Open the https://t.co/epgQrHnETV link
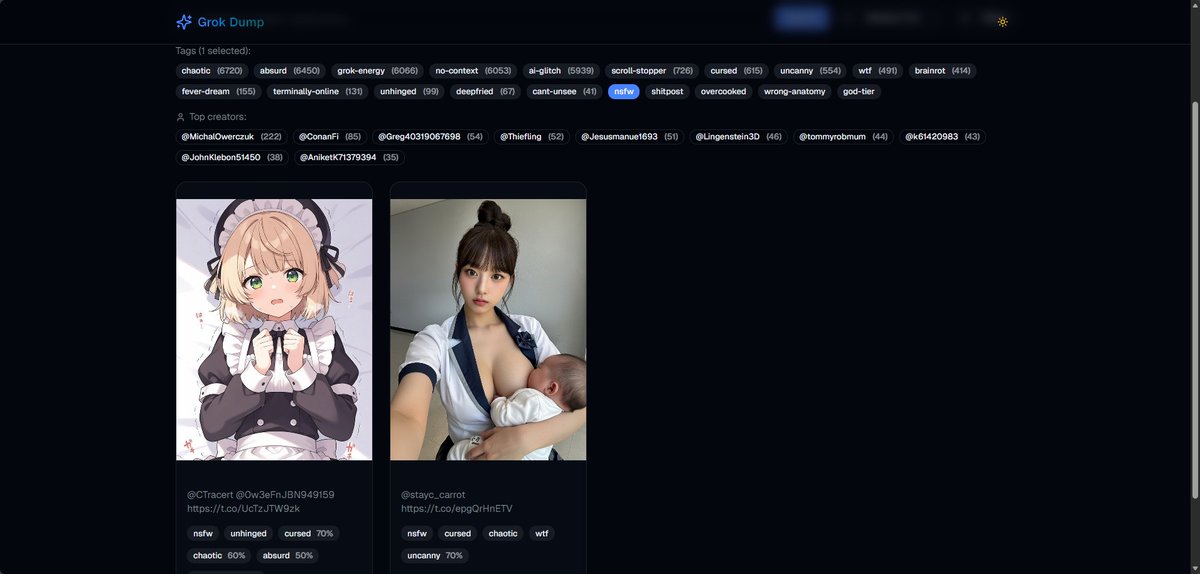This screenshot has width=1200, height=574. pyautogui.click(x=457, y=508)
